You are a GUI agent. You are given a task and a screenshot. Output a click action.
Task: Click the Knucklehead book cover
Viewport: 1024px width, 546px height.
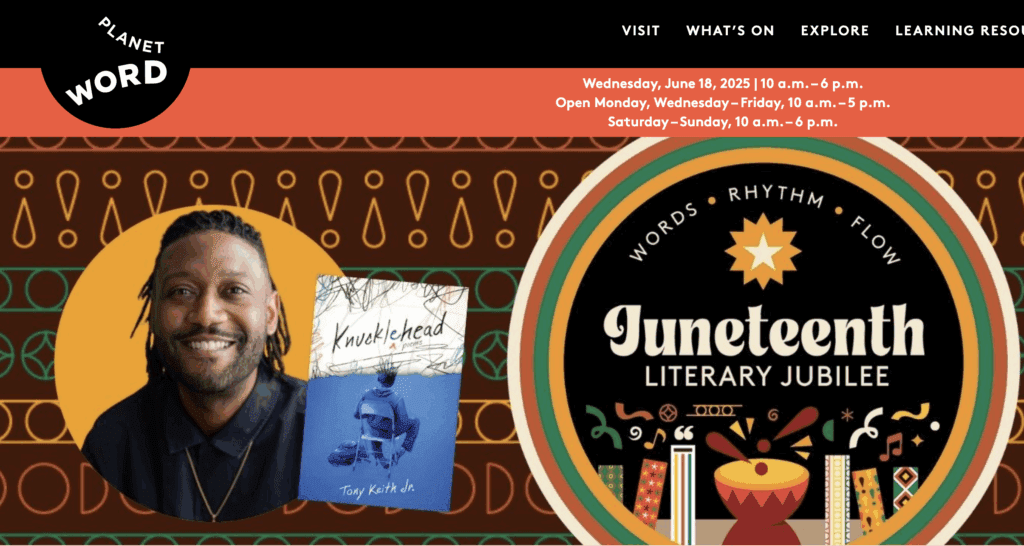[x=383, y=393]
